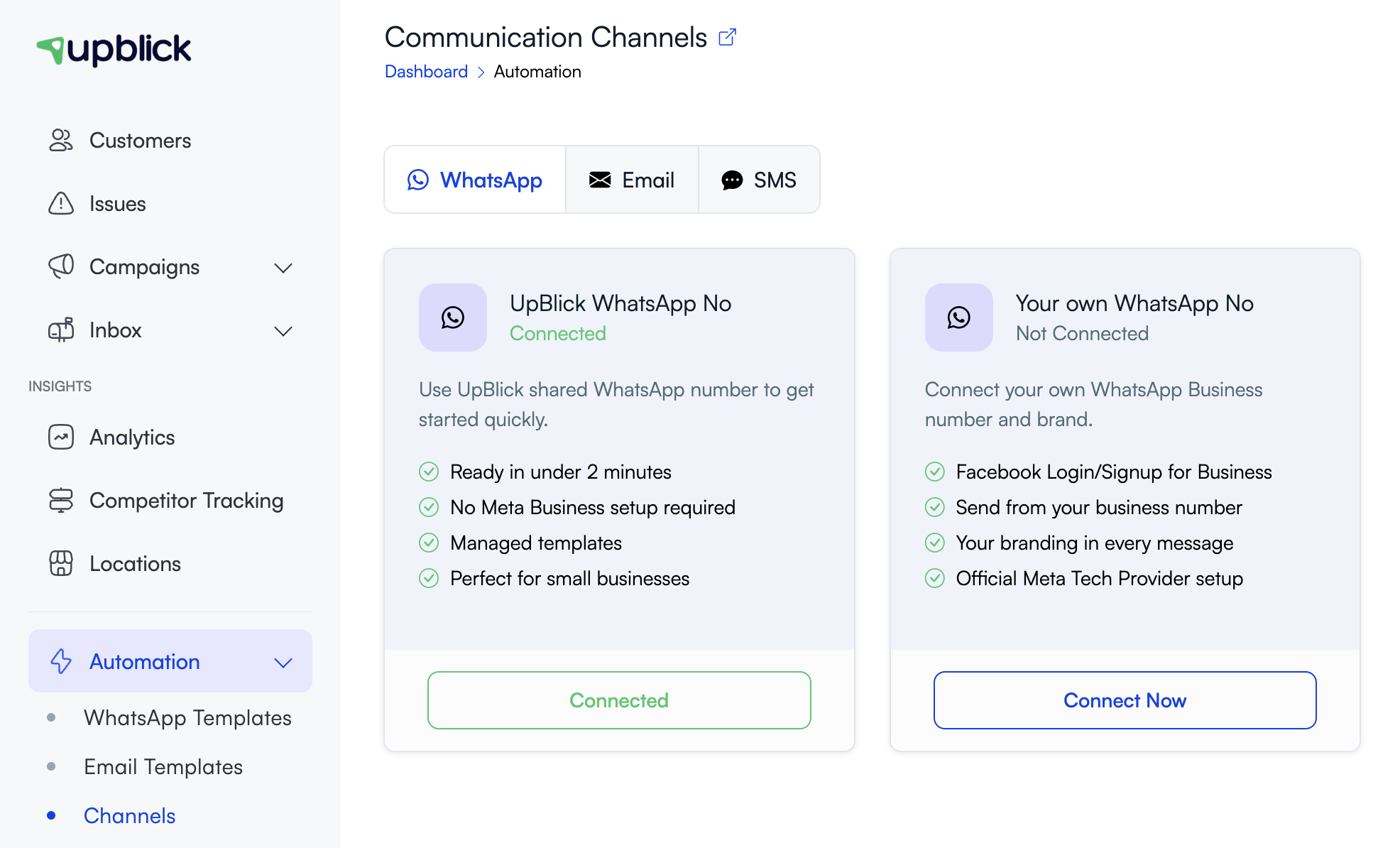Switch to the SMS tab
This screenshot has width=1400, height=848.
click(x=759, y=180)
